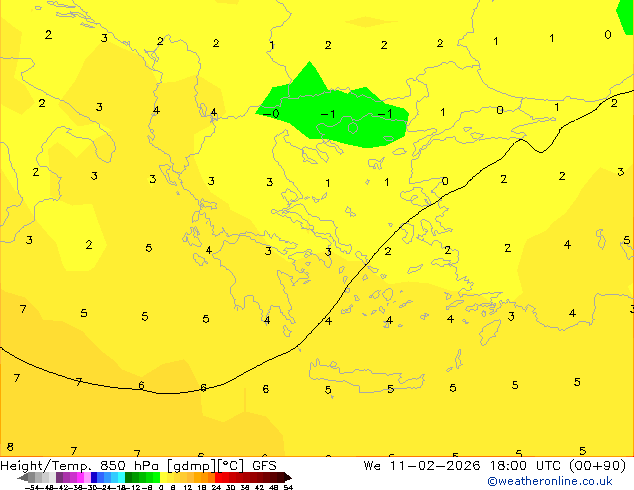Click the small green patch in the top-right corner
The image size is (634, 490).
pyautogui.click(x=626, y=16)
